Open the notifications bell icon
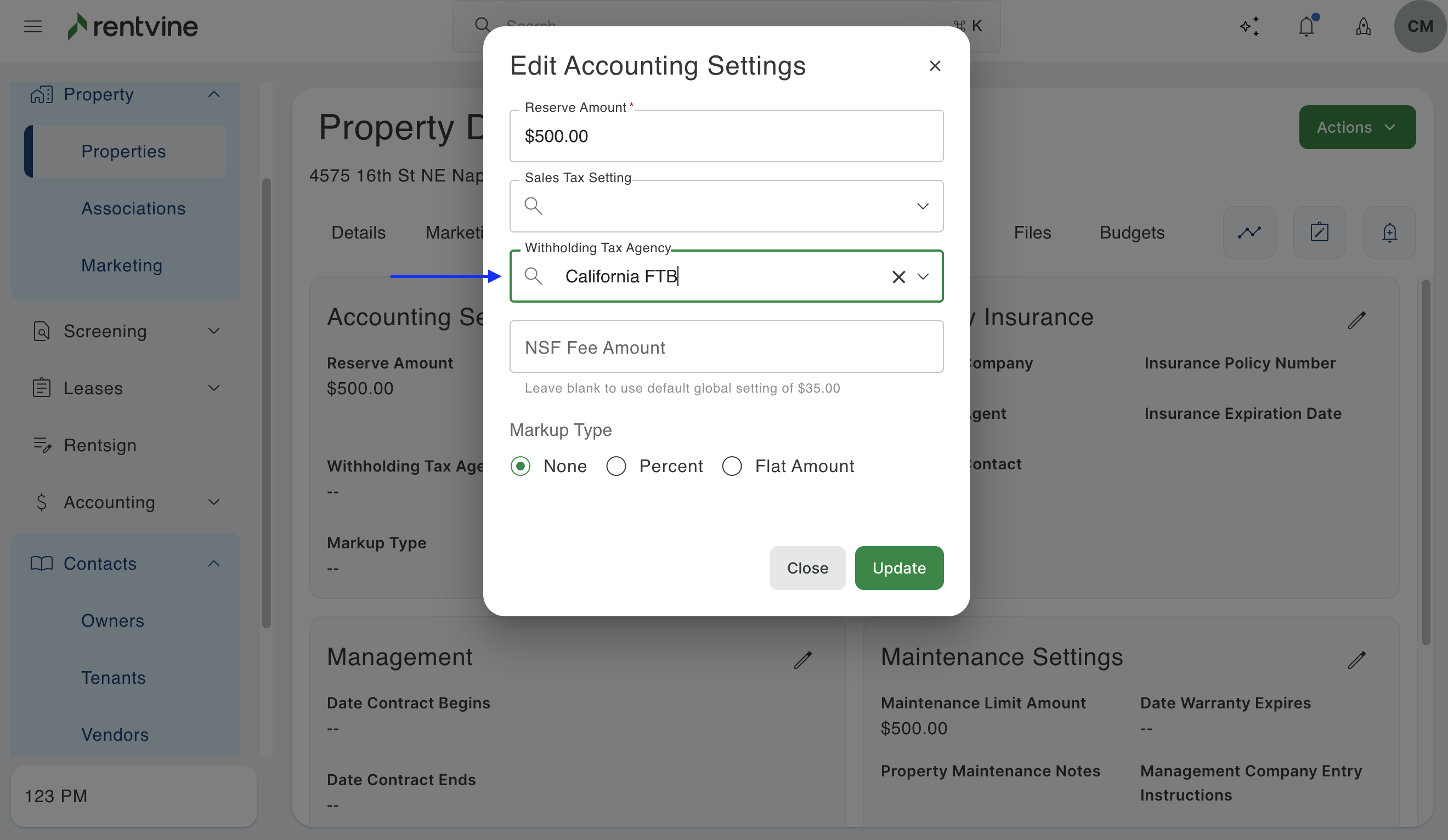The width and height of the screenshot is (1448, 840). pyautogui.click(x=1306, y=26)
